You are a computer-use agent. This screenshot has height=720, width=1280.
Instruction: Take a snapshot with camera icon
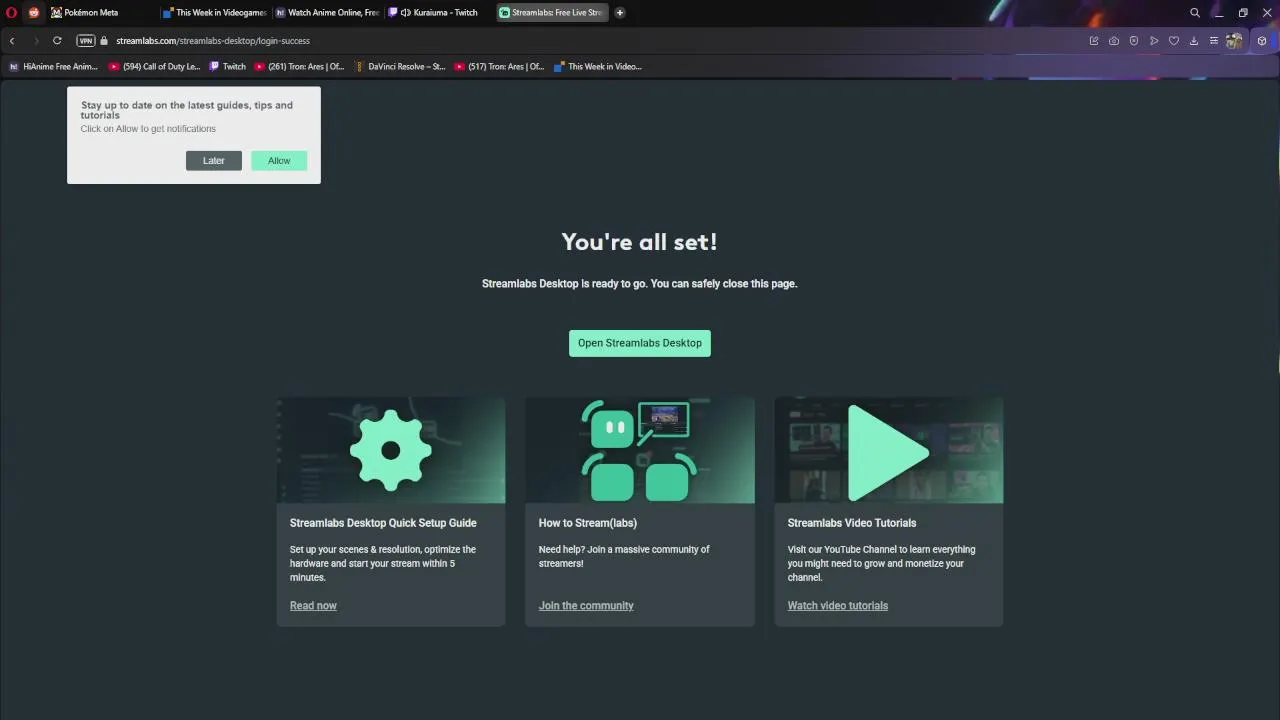[x=1114, y=41]
